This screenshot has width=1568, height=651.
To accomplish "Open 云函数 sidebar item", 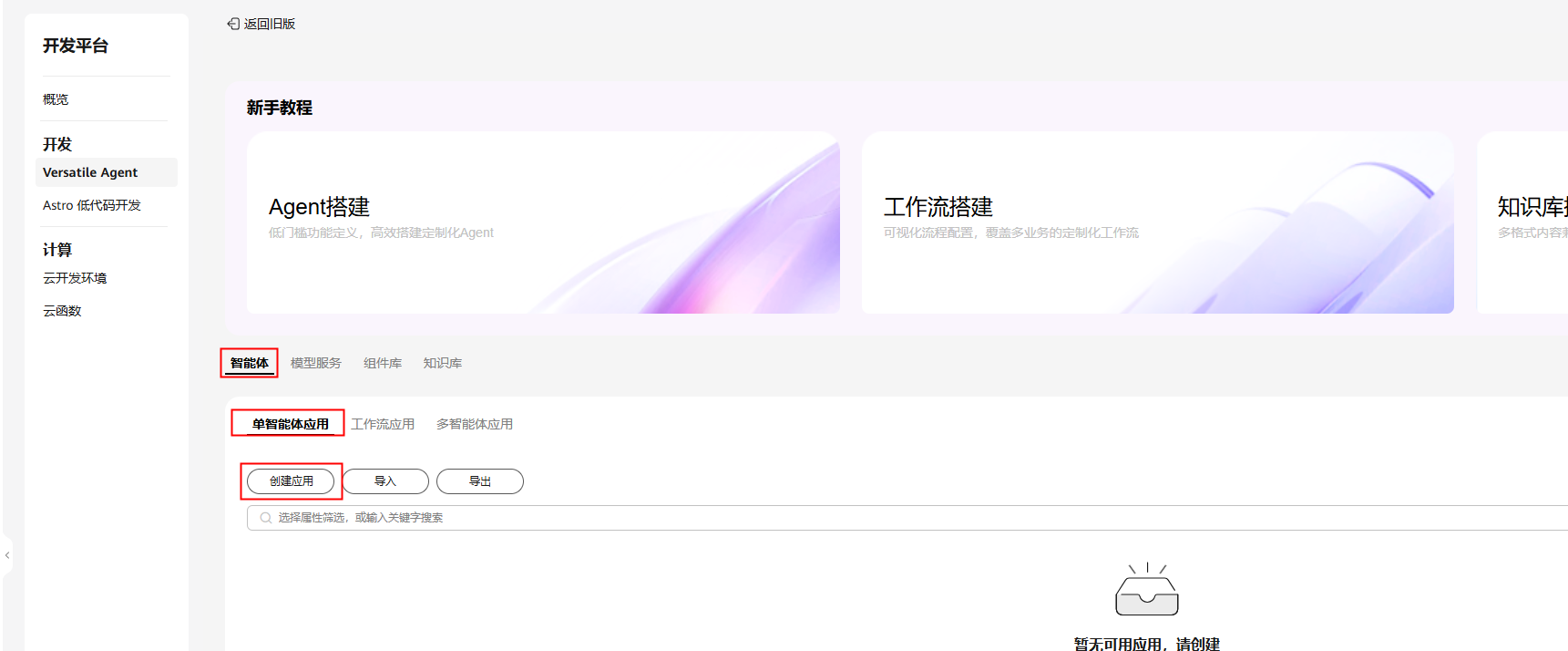I will point(62,311).
